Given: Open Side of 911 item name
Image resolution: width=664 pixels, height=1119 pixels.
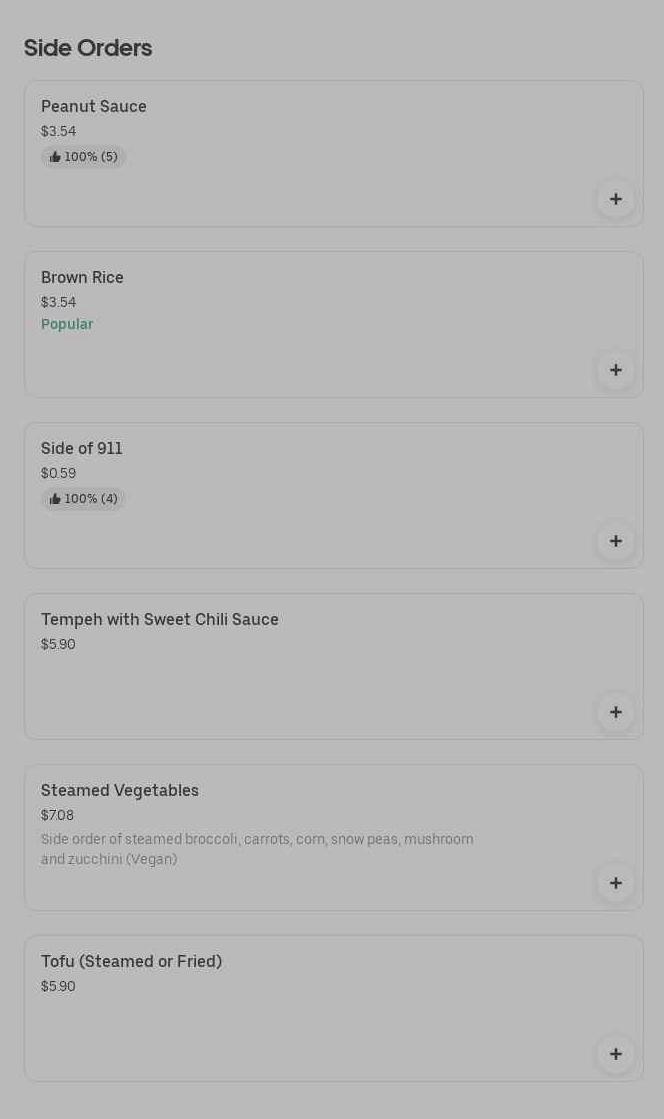Looking at the screenshot, I should pos(82,449).
